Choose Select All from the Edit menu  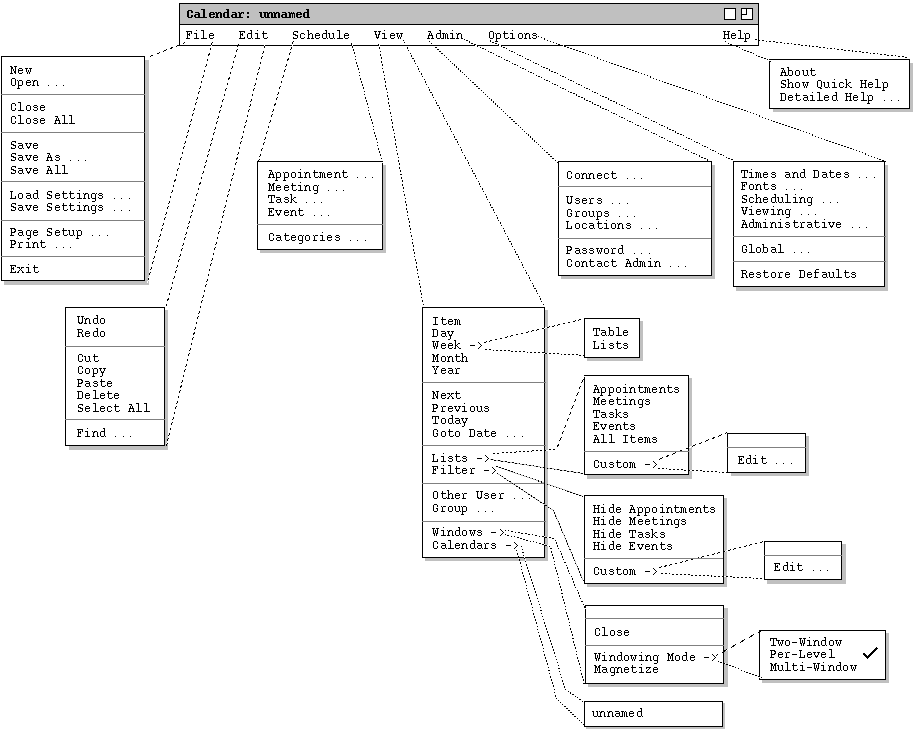click(113, 408)
